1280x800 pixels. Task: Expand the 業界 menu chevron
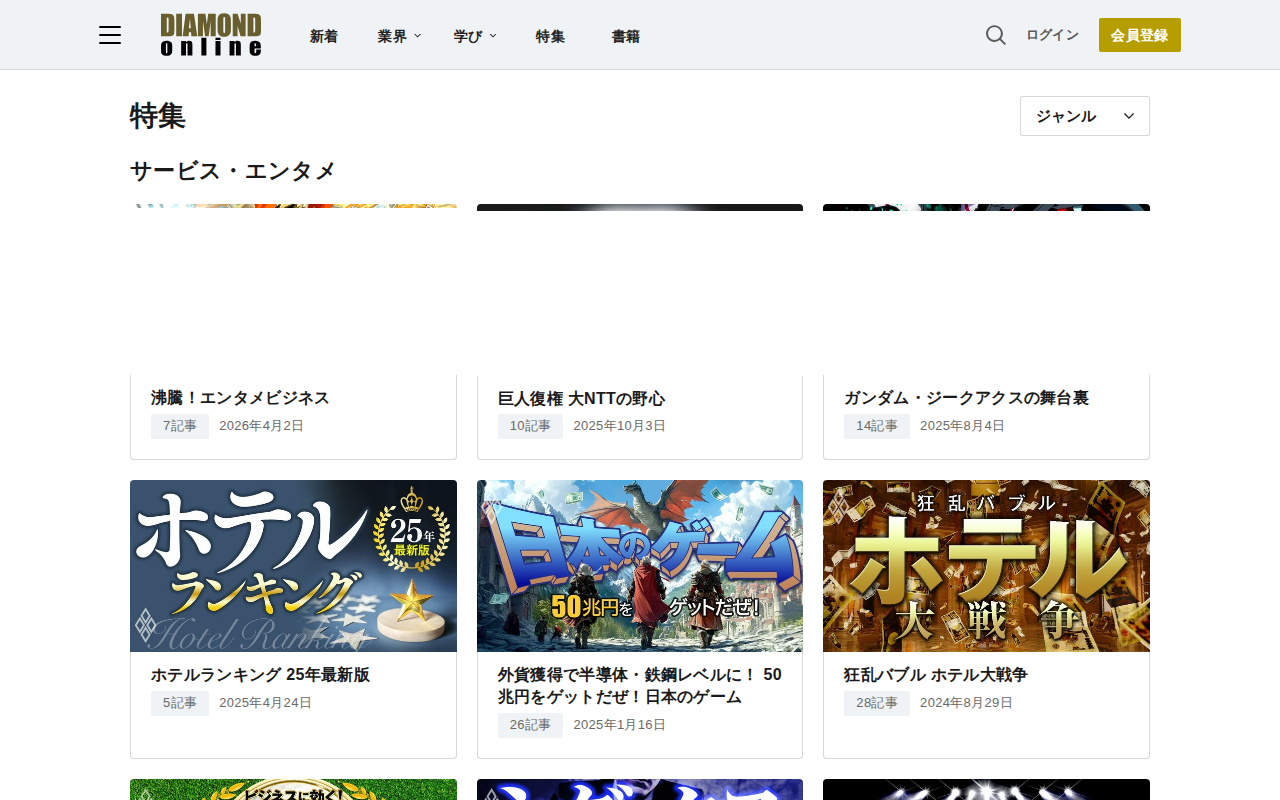(x=418, y=36)
